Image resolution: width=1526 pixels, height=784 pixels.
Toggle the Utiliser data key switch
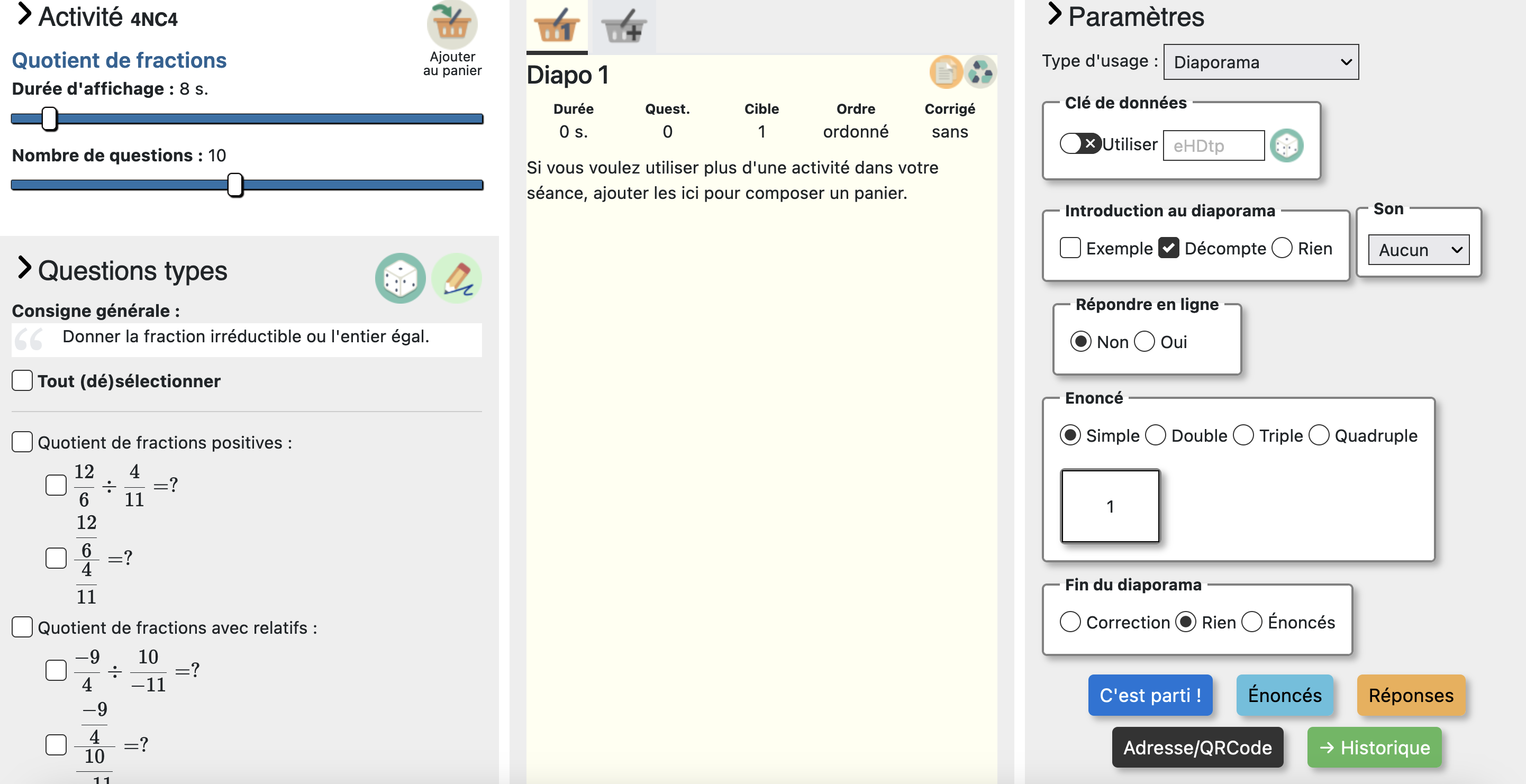click(1080, 143)
